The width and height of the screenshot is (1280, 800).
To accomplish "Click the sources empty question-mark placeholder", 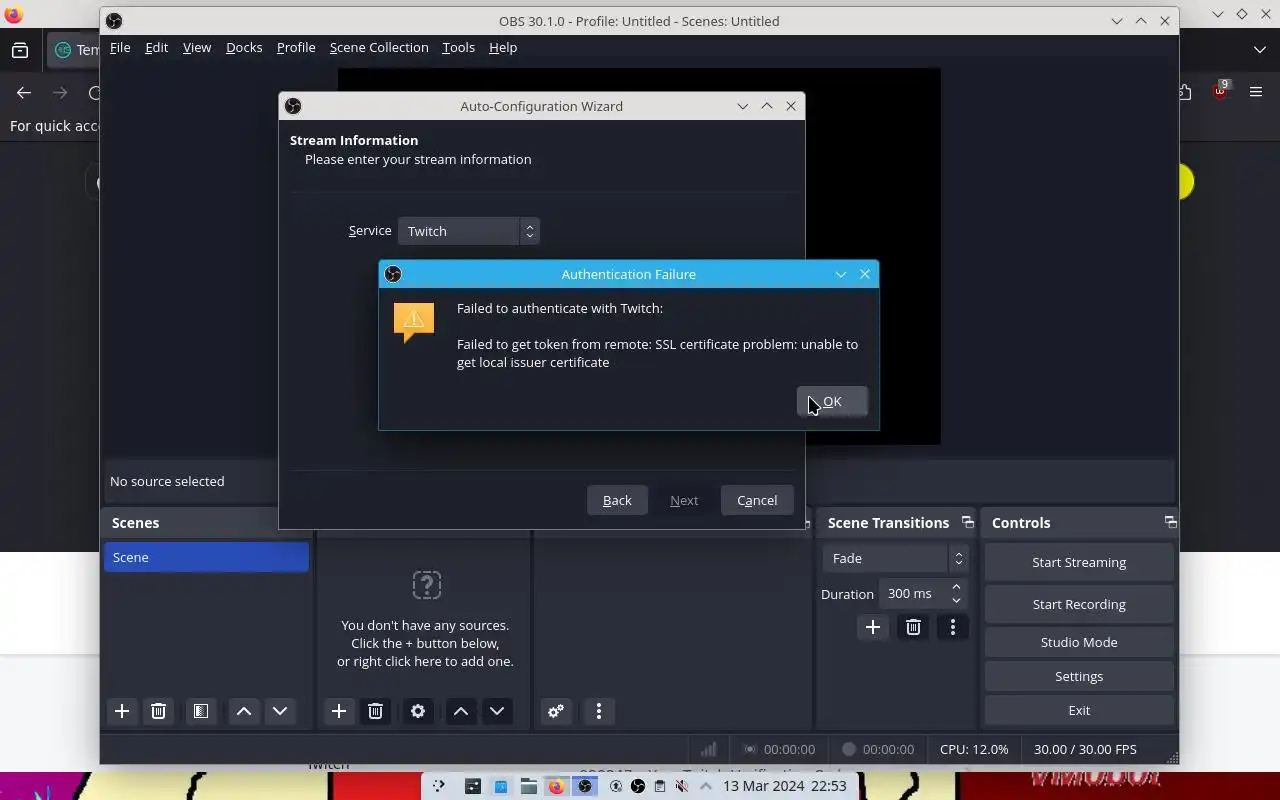I will pyautogui.click(x=427, y=585).
